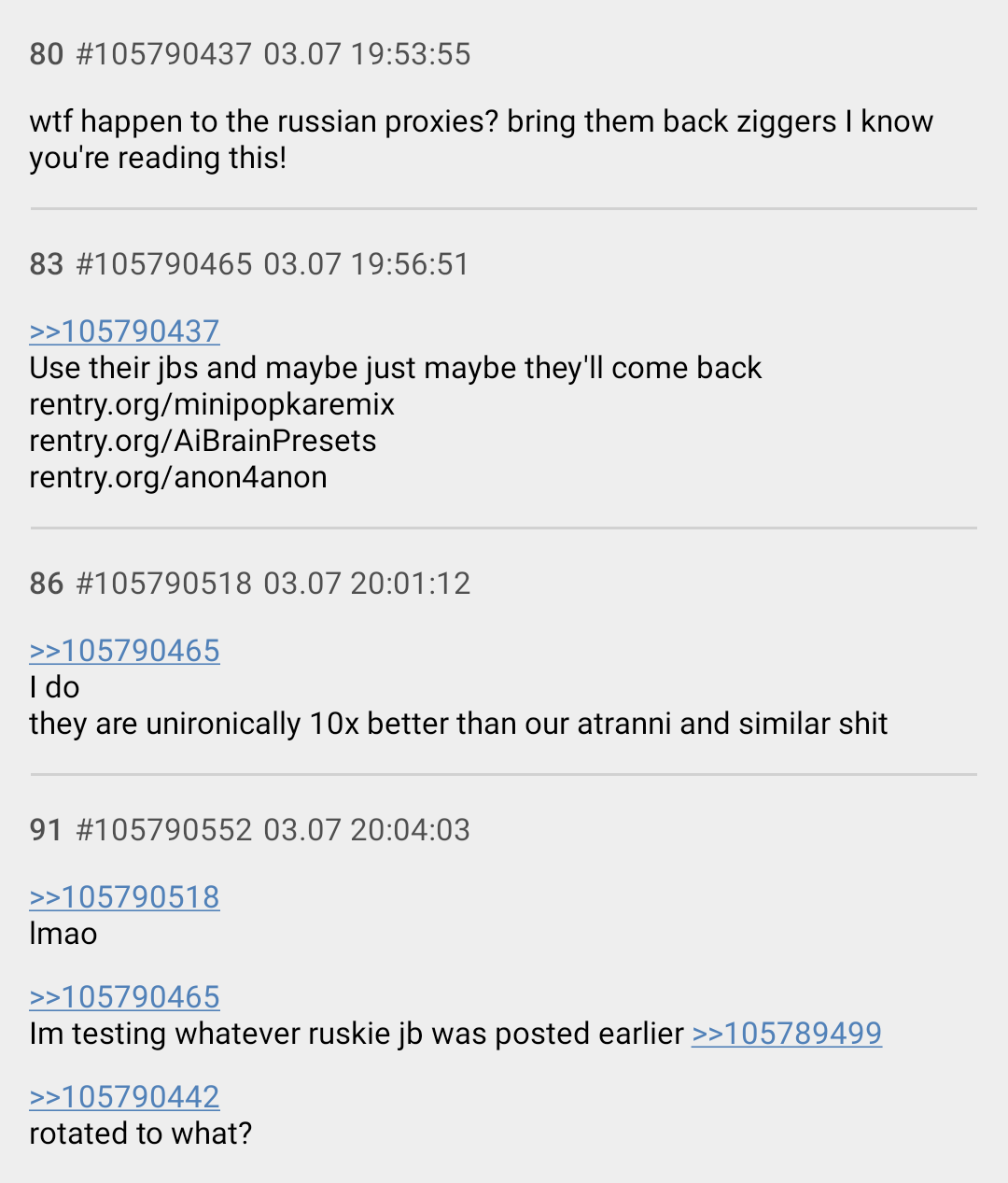Screen dimensions: 1008x1183
Task: Click timestamp 03.07 19:53:55
Action: pyautogui.click(x=367, y=54)
